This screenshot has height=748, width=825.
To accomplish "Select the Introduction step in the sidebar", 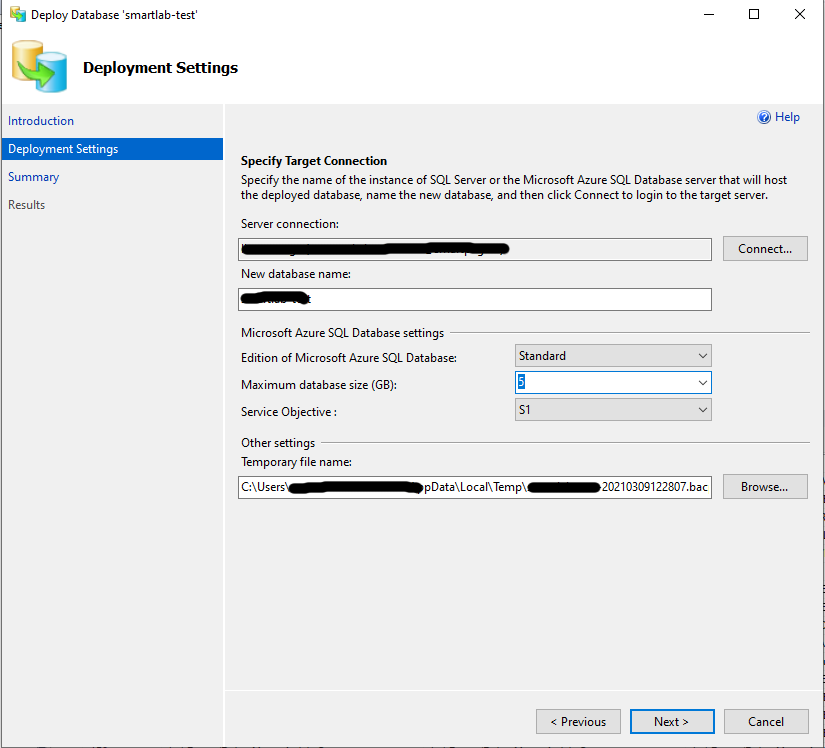I will [41, 120].
